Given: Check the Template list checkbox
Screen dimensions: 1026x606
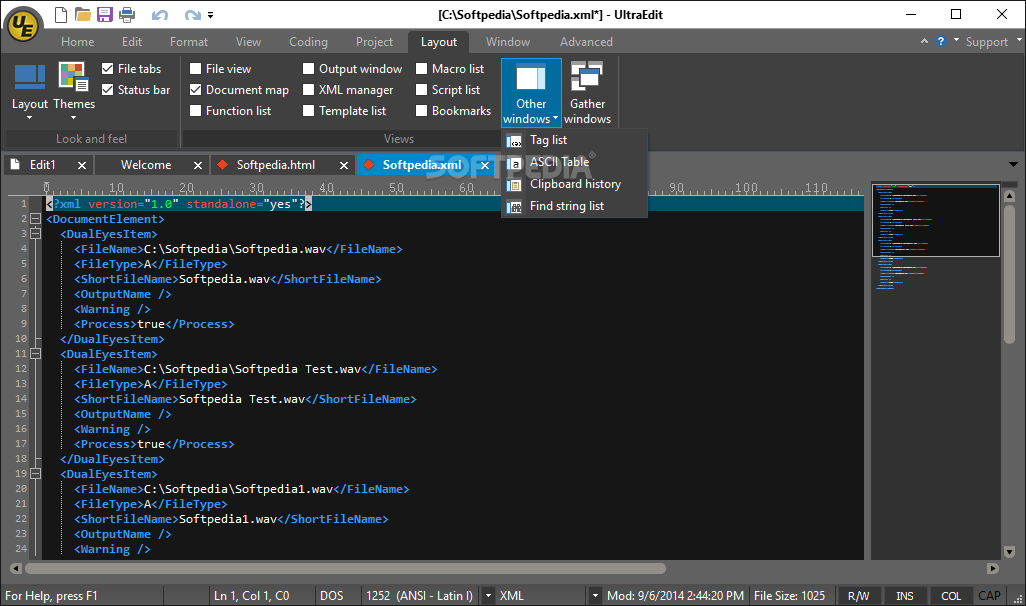Looking at the screenshot, I should 308,111.
